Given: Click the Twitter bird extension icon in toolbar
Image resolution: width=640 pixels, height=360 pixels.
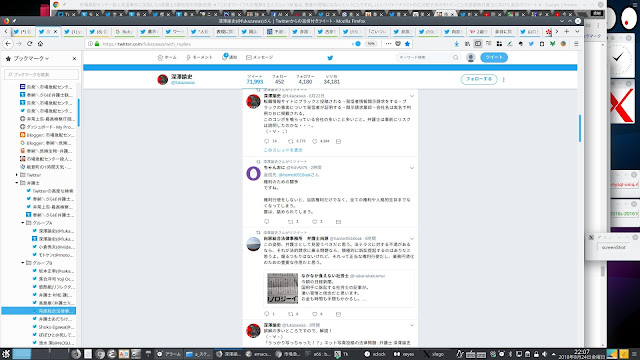Looking at the screenshot, I should (531, 44).
